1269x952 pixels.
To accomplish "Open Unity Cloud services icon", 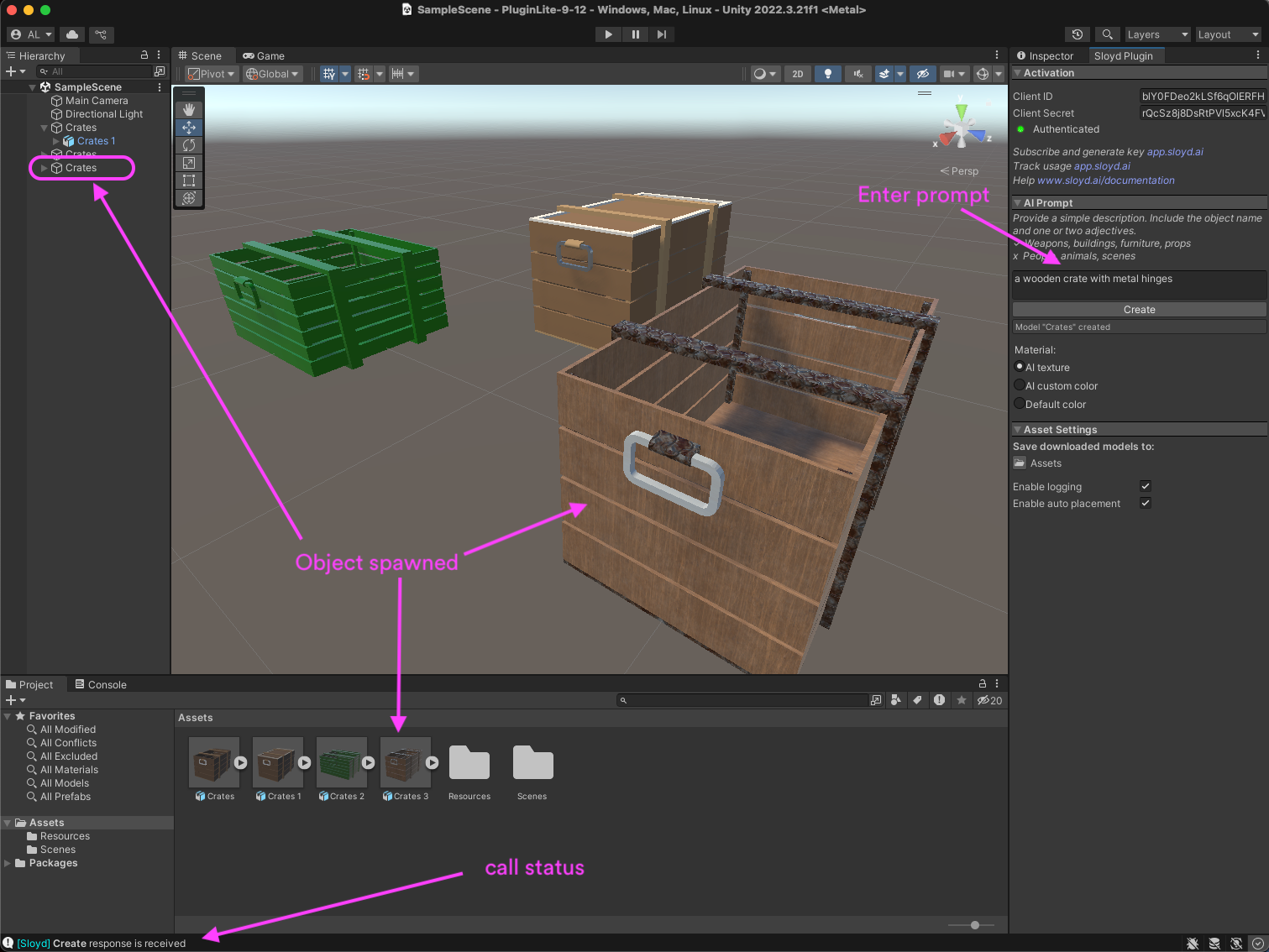I will coord(72,34).
